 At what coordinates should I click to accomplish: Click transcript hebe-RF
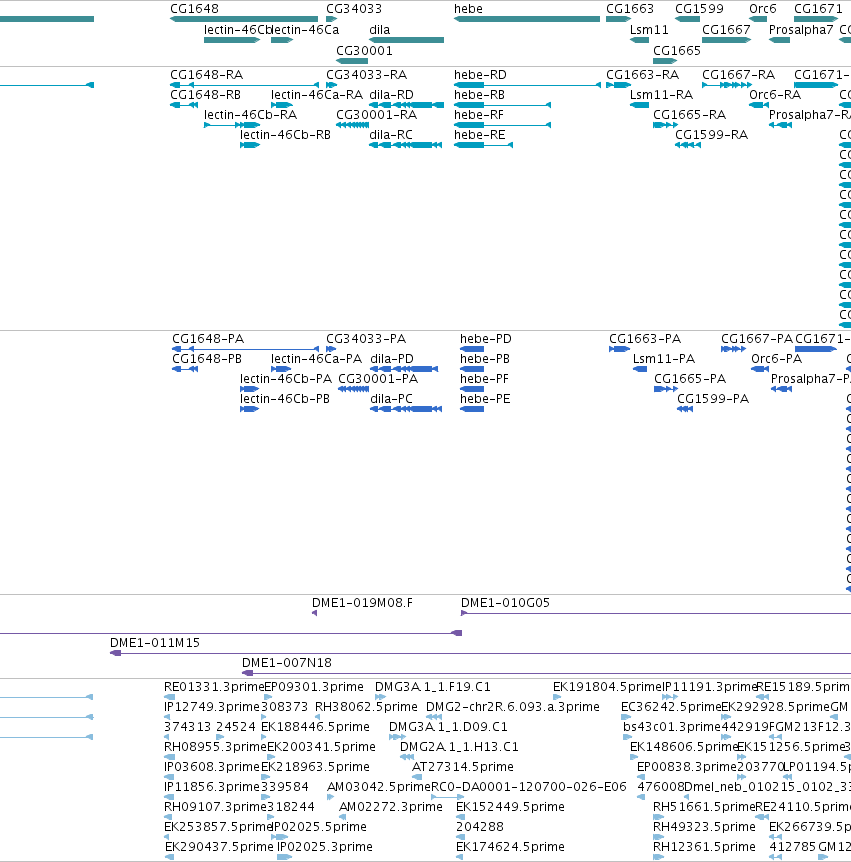pos(478,114)
